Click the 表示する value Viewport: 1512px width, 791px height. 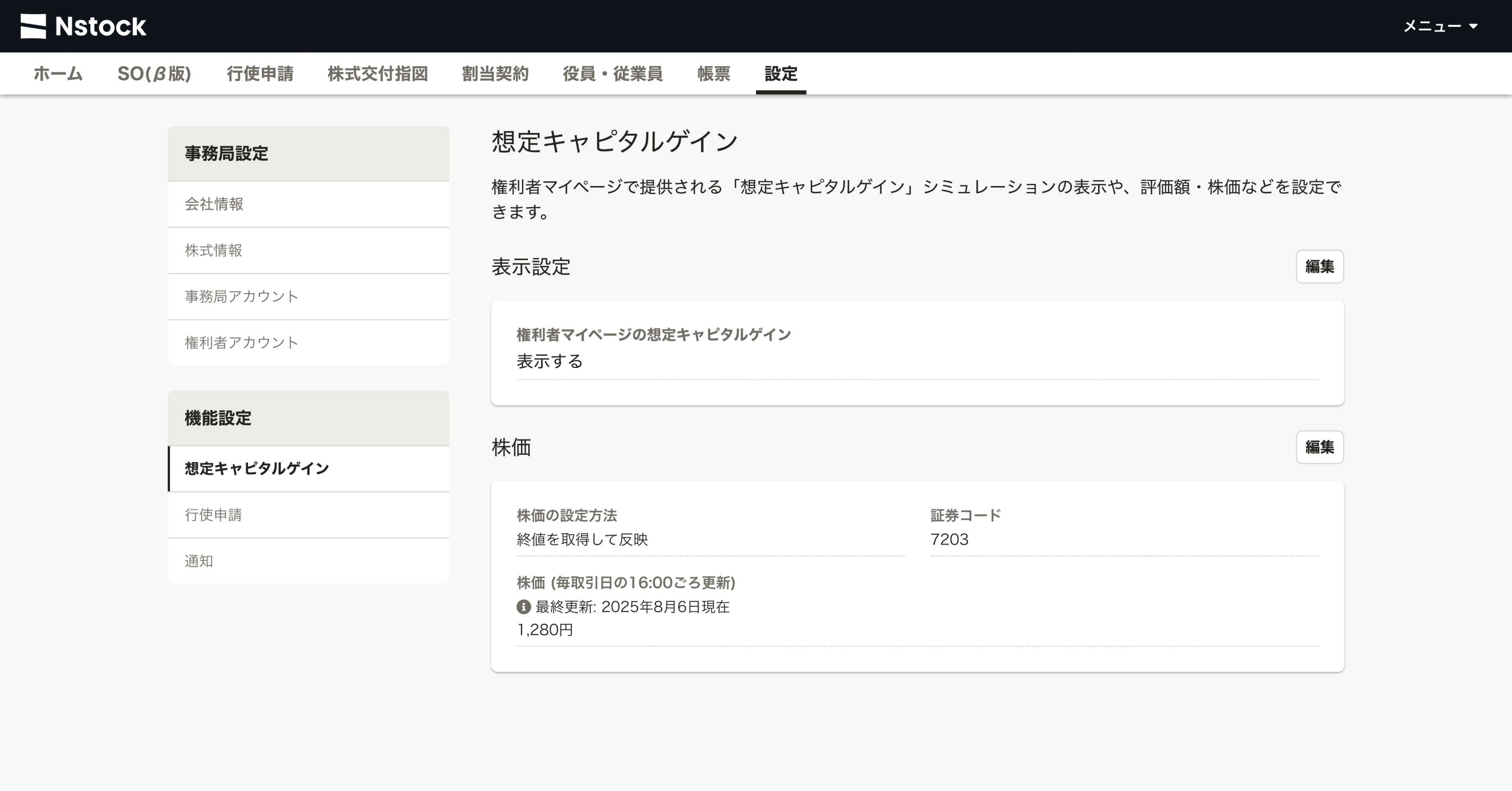pyautogui.click(x=549, y=362)
